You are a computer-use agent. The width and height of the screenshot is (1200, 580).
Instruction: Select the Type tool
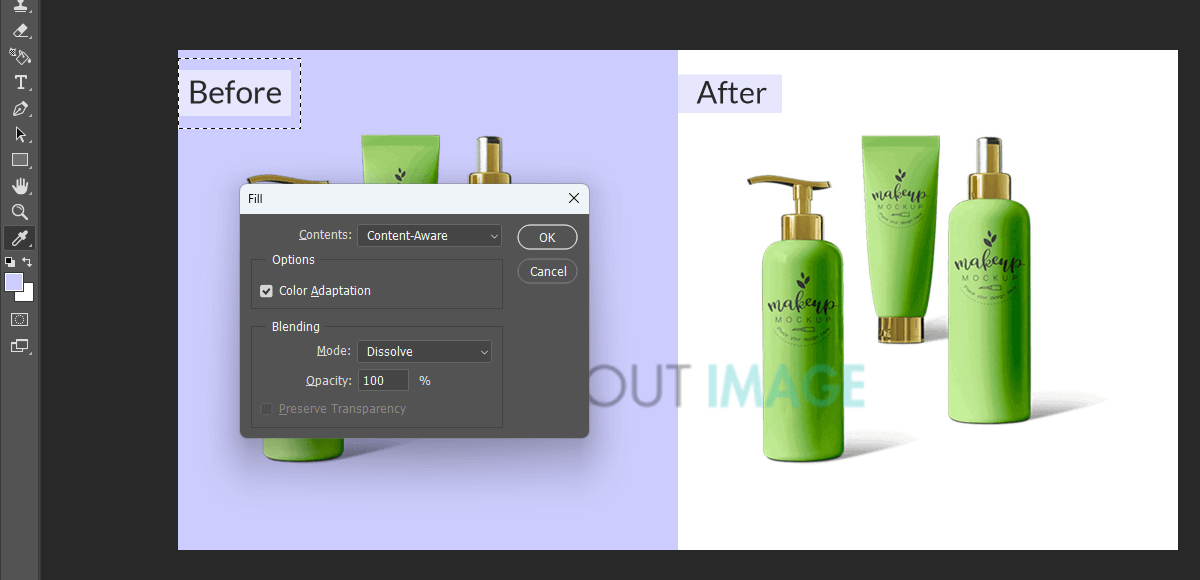pyautogui.click(x=20, y=83)
